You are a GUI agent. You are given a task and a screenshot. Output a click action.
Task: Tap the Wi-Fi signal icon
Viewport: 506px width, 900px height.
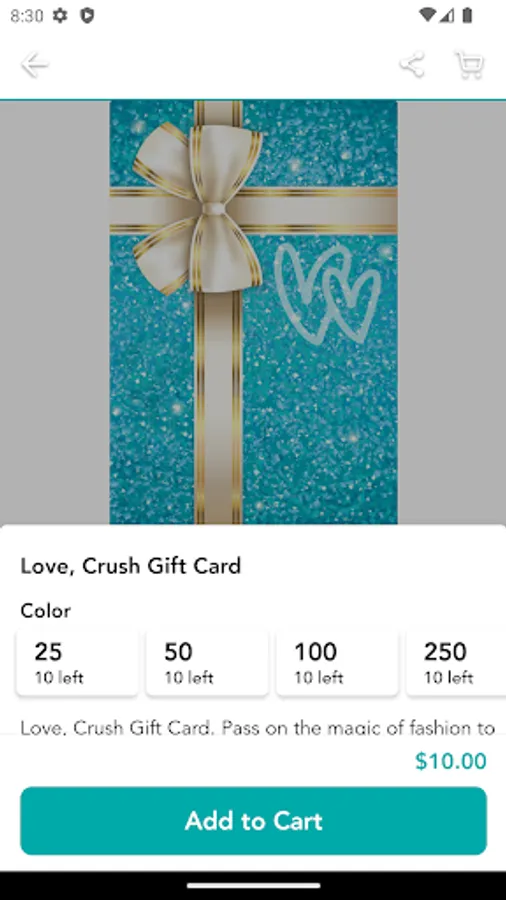point(427,15)
